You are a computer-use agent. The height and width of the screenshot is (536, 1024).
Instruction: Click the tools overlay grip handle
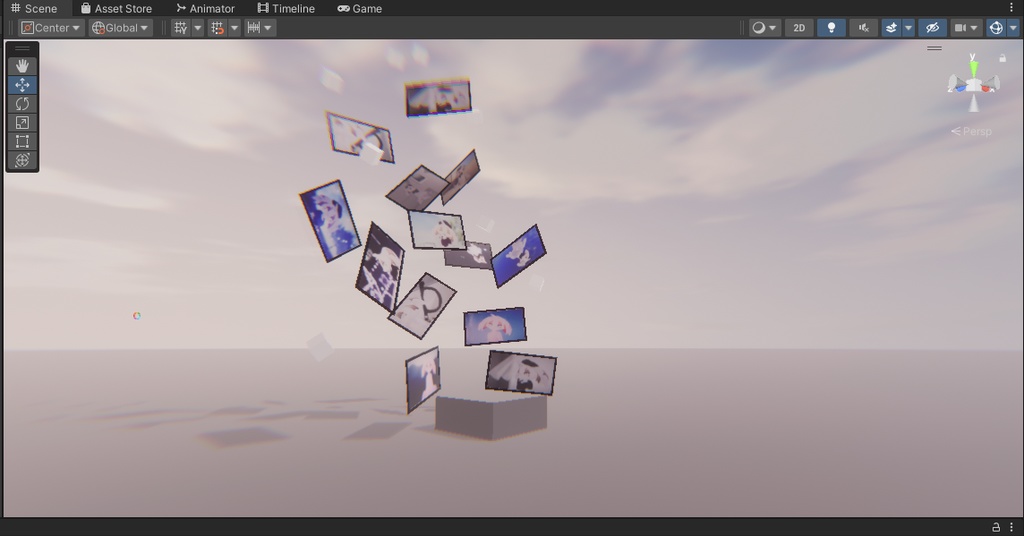(22, 48)
